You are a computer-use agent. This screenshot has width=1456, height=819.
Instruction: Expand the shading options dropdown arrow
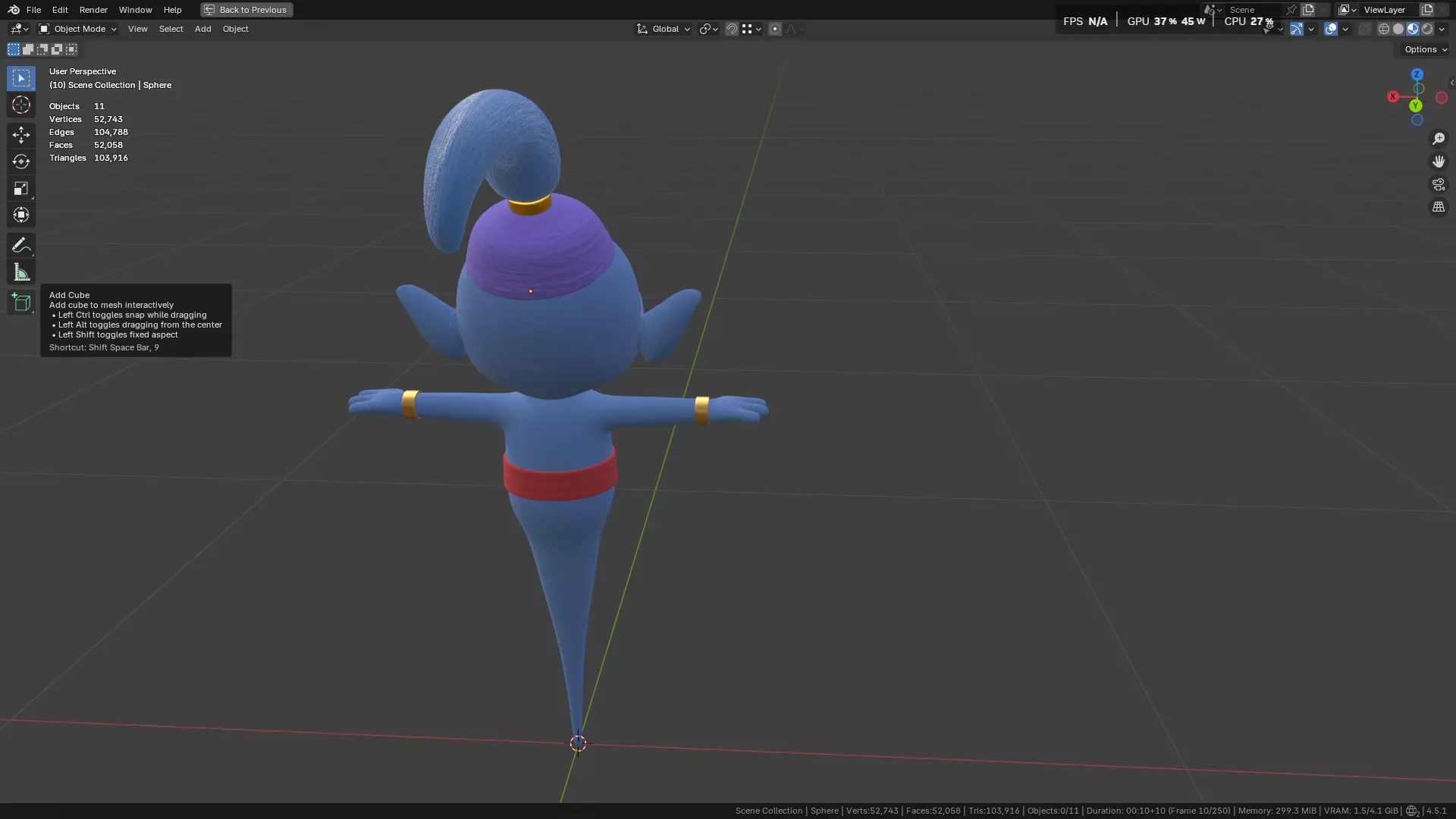click(1442, 29)
